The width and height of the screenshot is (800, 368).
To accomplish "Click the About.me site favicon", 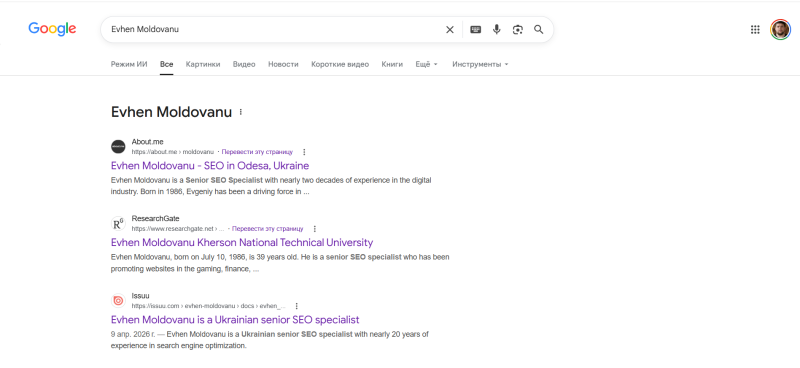I will point(118,146).
